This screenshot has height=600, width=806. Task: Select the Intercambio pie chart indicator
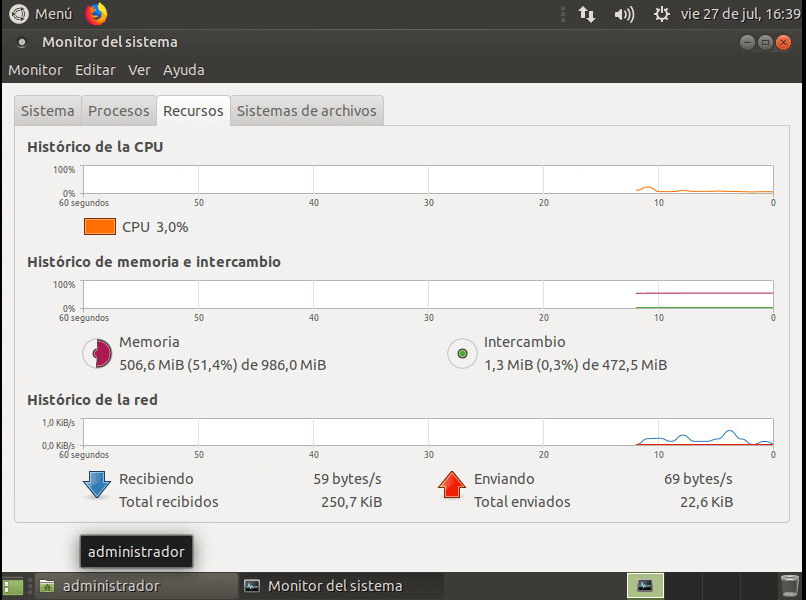[x=462, y=354]
